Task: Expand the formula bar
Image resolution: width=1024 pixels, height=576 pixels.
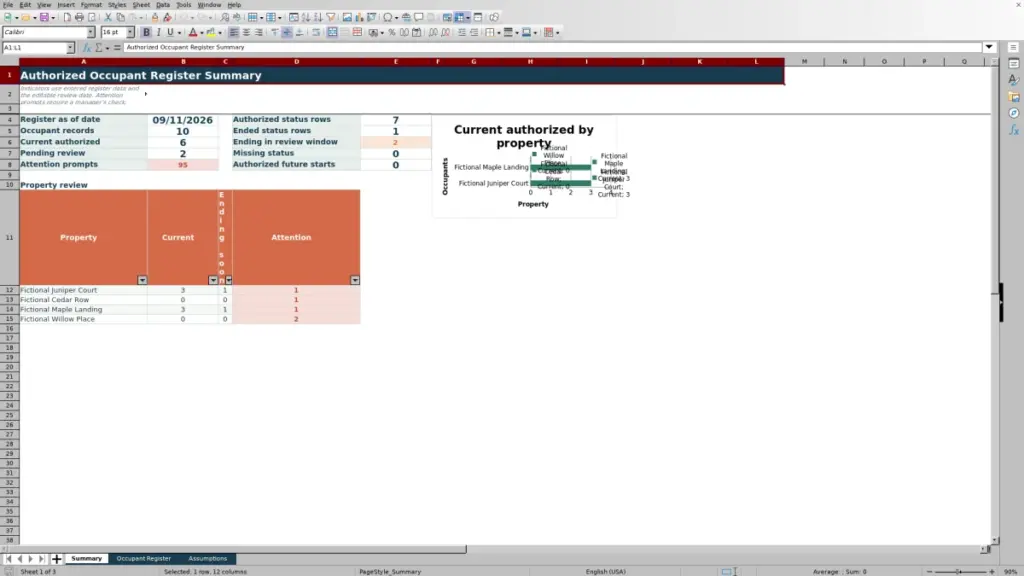Action: tap(989, 48)
